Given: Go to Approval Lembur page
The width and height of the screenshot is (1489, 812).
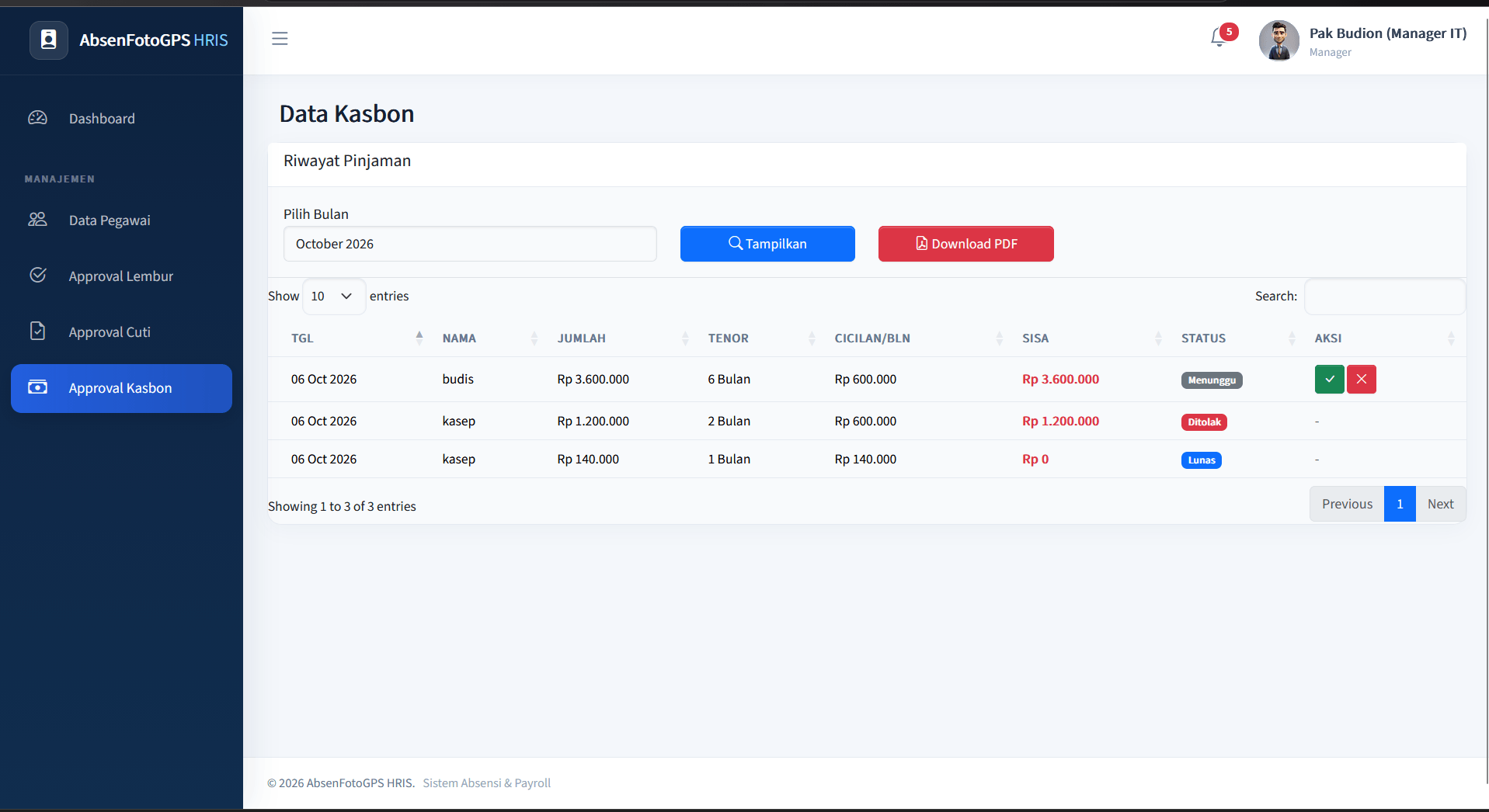Looking at the screenshot, I should tap(121, 276).
